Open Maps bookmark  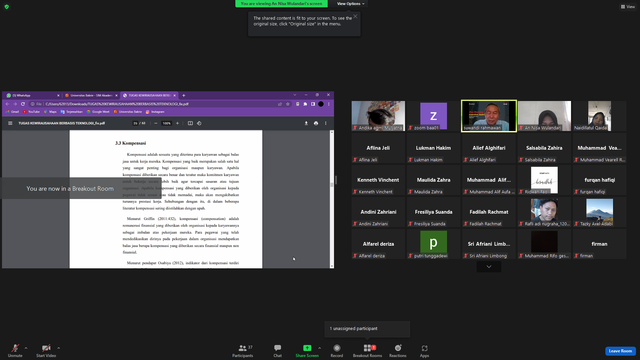tap(51, 112)
